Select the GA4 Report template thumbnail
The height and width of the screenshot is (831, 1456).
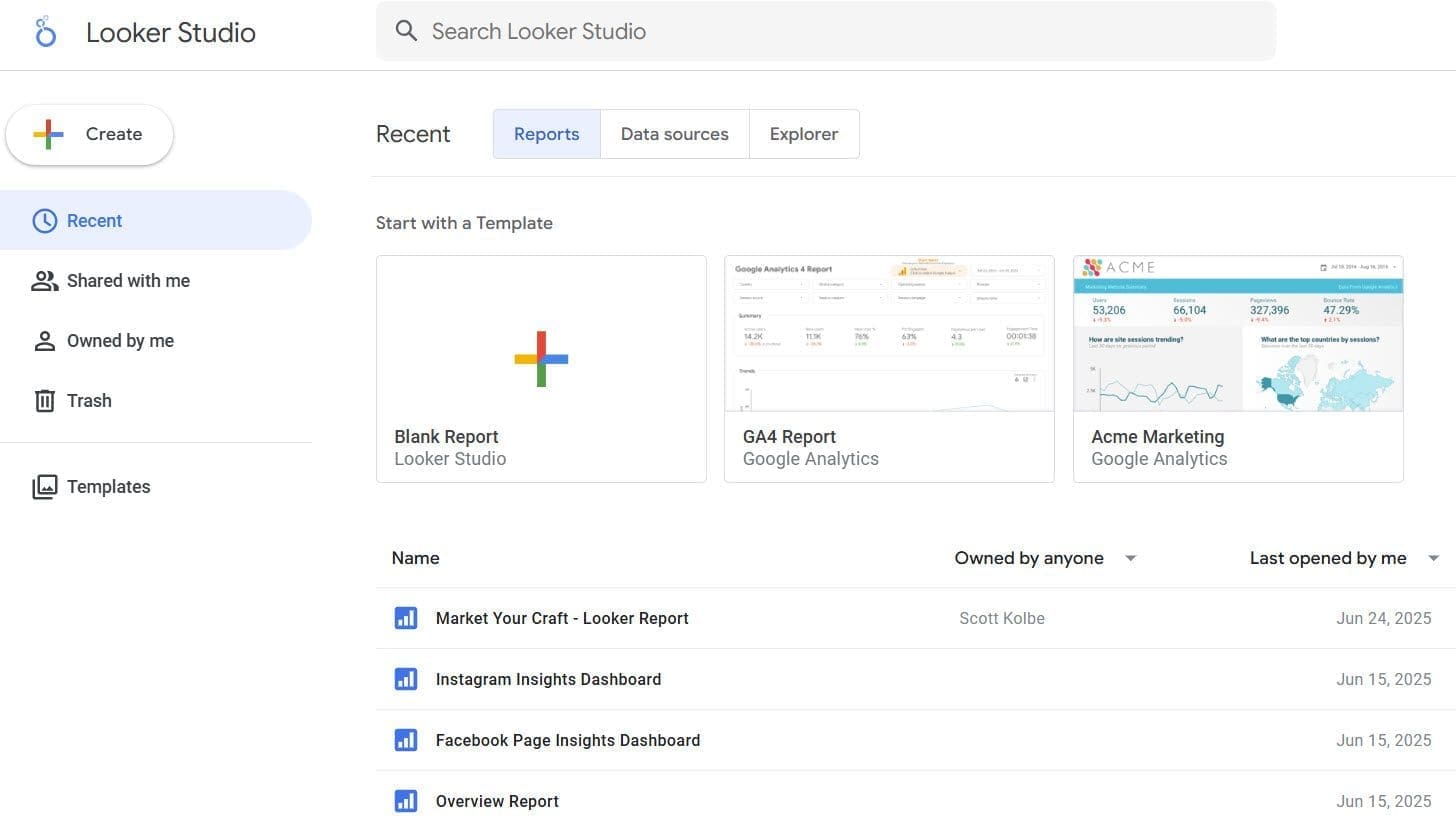pyautogui.click(x=889, y=333)
